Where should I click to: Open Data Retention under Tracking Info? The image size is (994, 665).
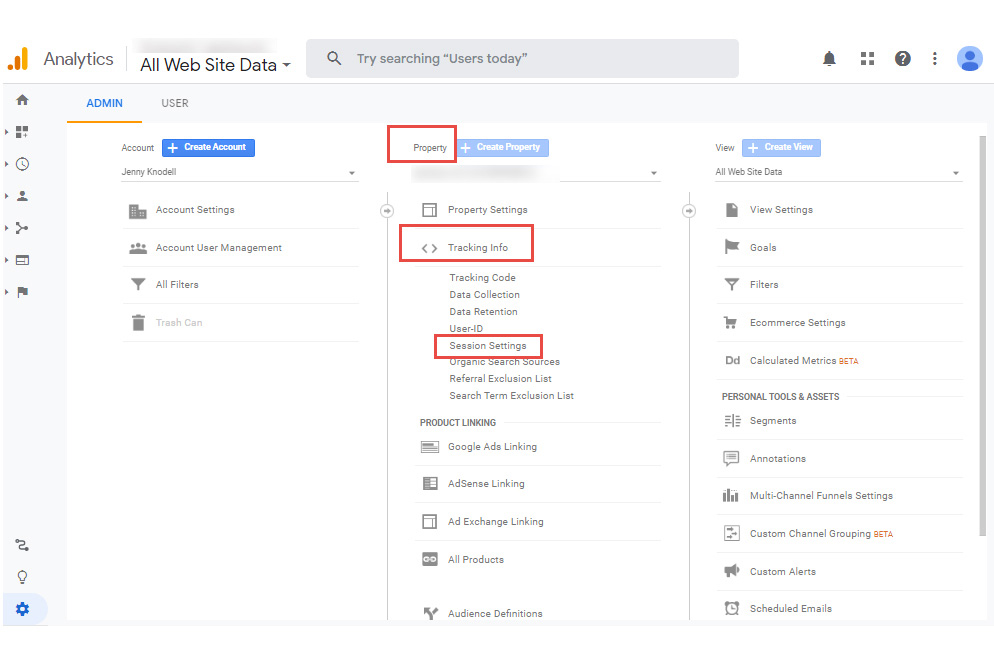483,312
